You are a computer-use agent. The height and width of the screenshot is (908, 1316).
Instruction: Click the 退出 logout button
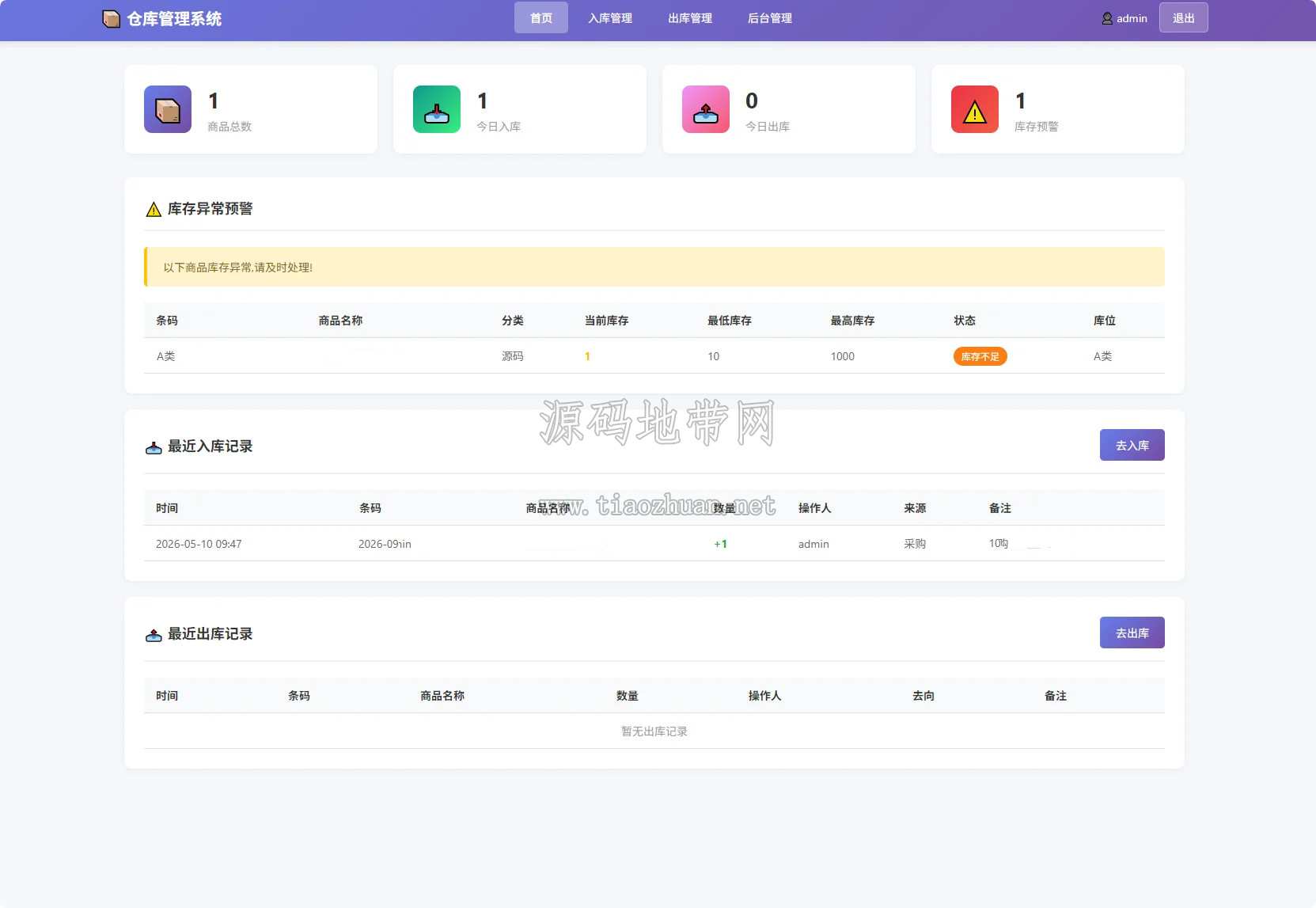(1184, 17)
